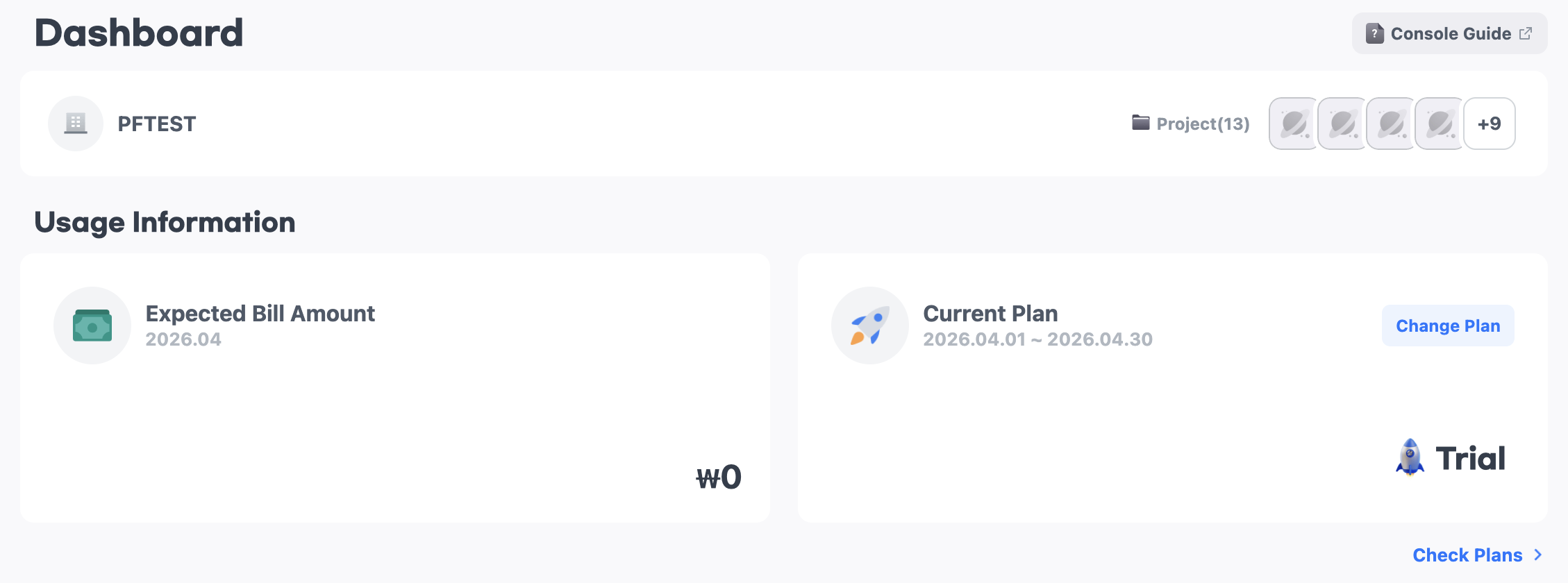Click the external link icon beside Console Guide
The width and height of the screenshot is (1568, 583).
[x=1526, y=33]
